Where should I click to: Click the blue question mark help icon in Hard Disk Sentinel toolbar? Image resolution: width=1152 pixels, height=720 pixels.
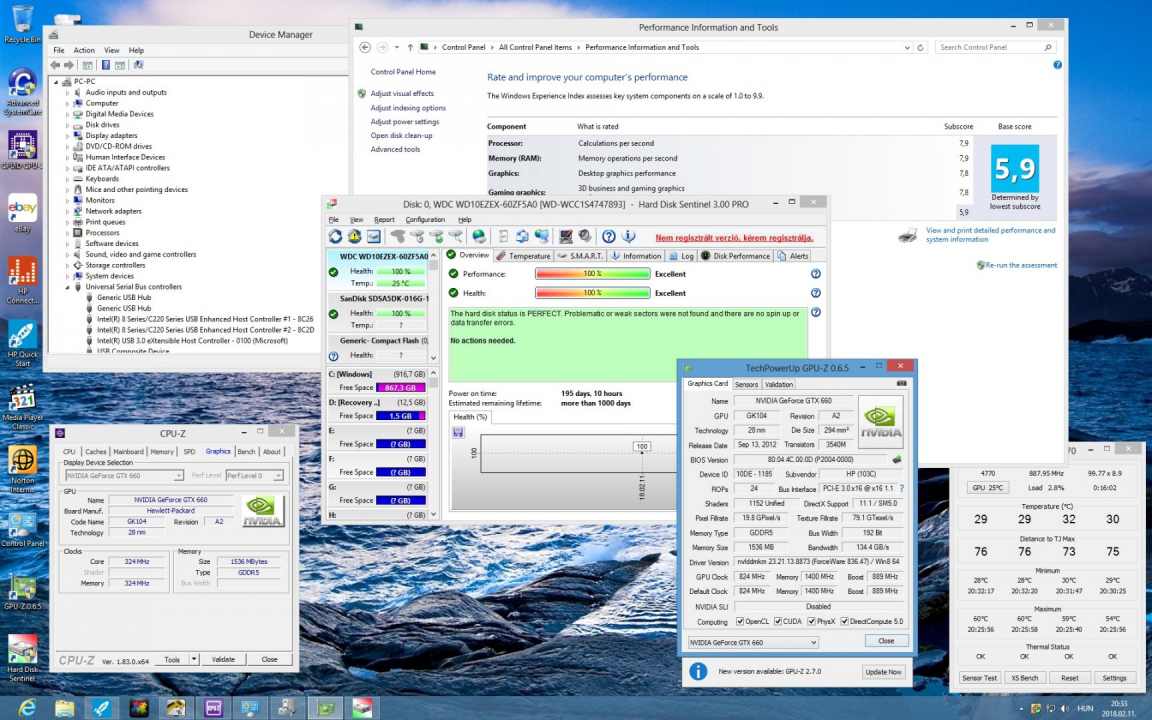tap(608, 237)
